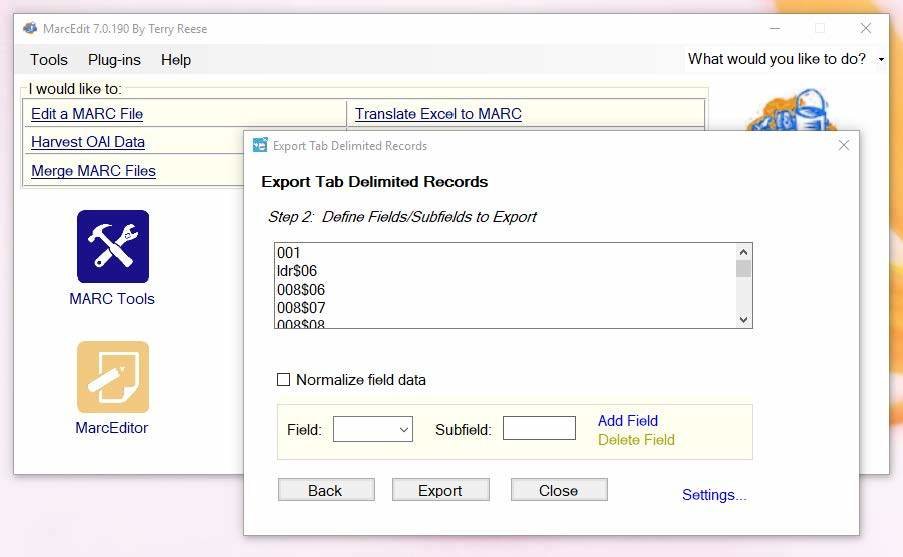903x557 pixels.
Task: Open the Plug-ins menu
Action: pyautogui.click(x=114, y=60)
